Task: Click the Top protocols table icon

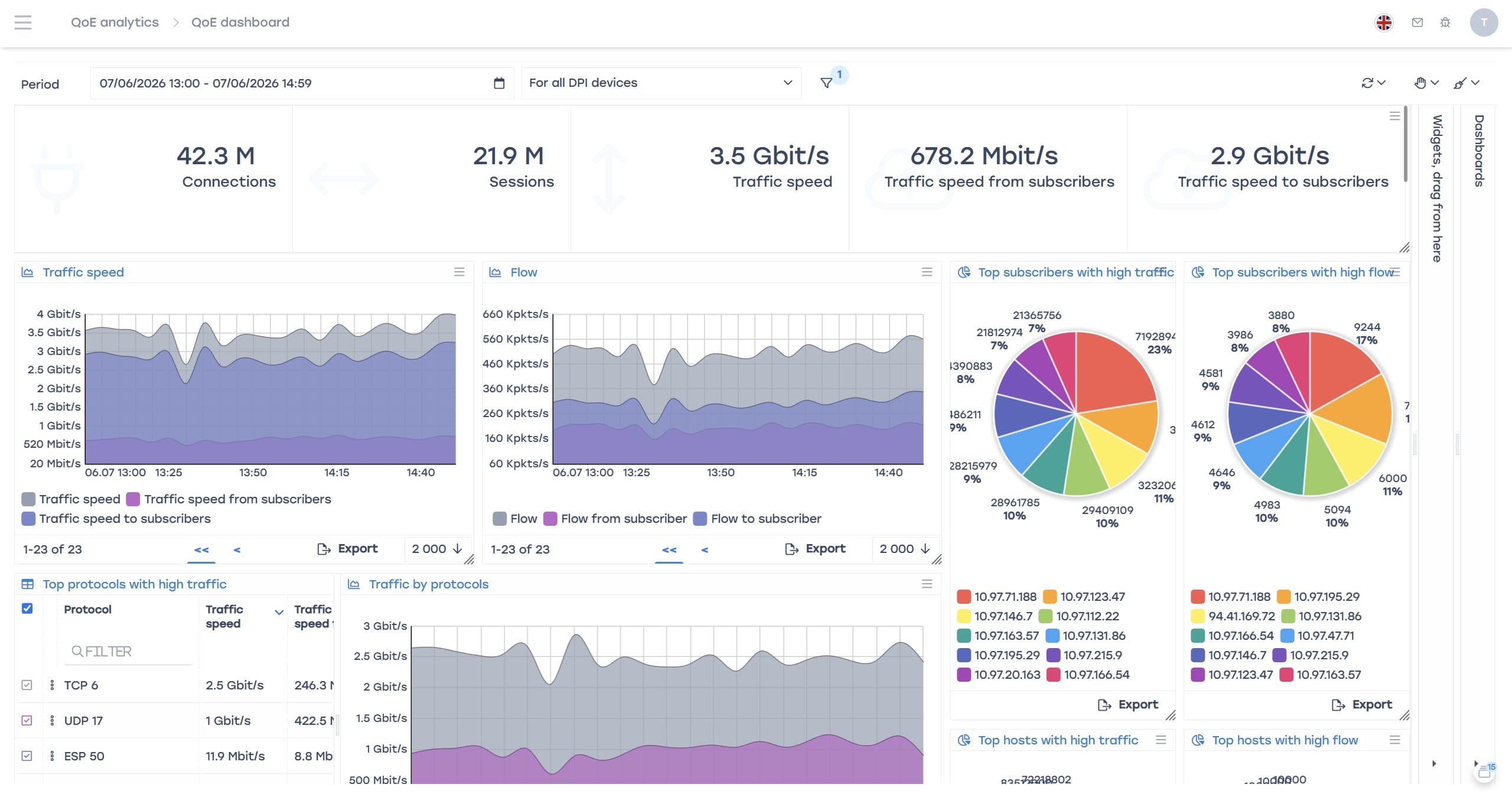Action: point(27,584)
